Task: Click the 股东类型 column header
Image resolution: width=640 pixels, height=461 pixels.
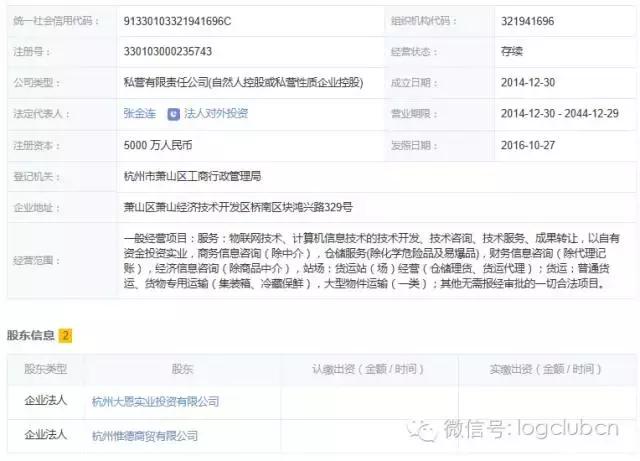Action: point(45,369)
